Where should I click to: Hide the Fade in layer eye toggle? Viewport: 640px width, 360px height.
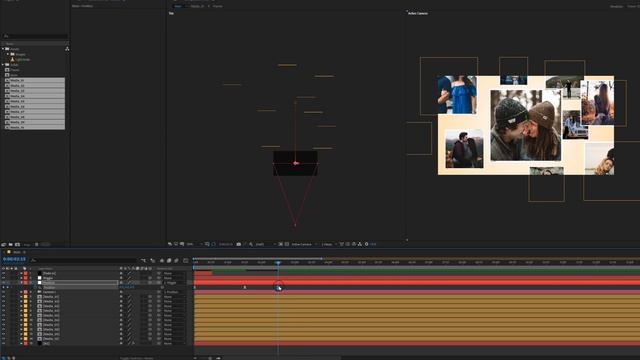(3, 273)
